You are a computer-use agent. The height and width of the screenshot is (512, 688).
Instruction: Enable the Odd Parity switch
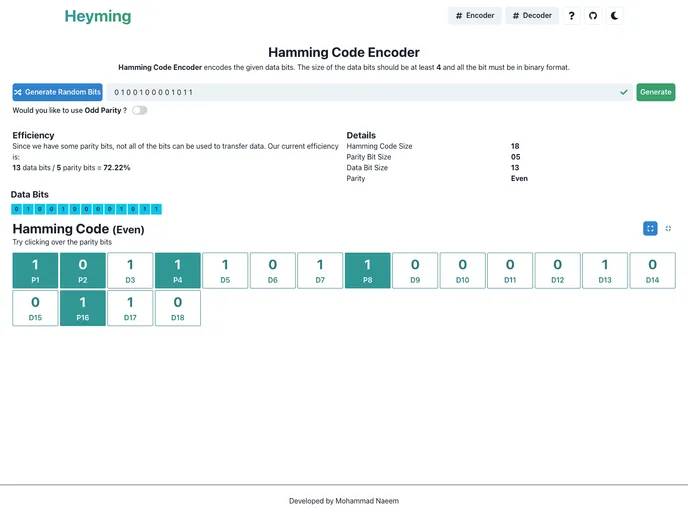(140, 110)
